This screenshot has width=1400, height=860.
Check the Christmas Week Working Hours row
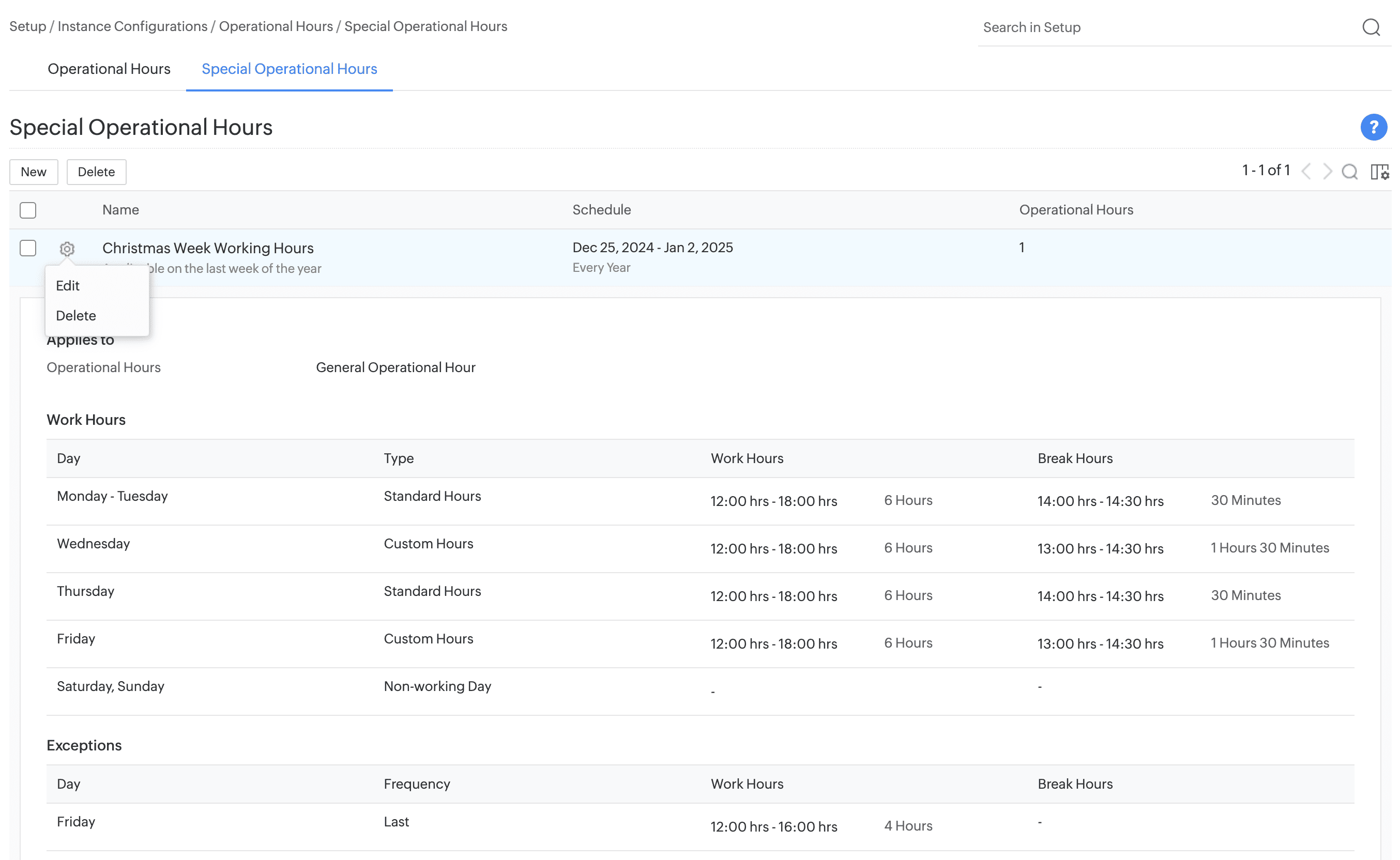28,249
